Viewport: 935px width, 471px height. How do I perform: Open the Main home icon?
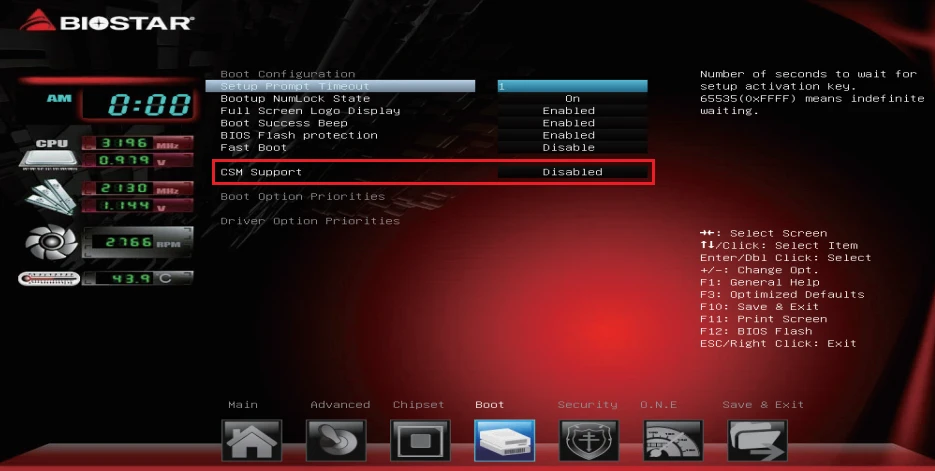coord(251,439)
